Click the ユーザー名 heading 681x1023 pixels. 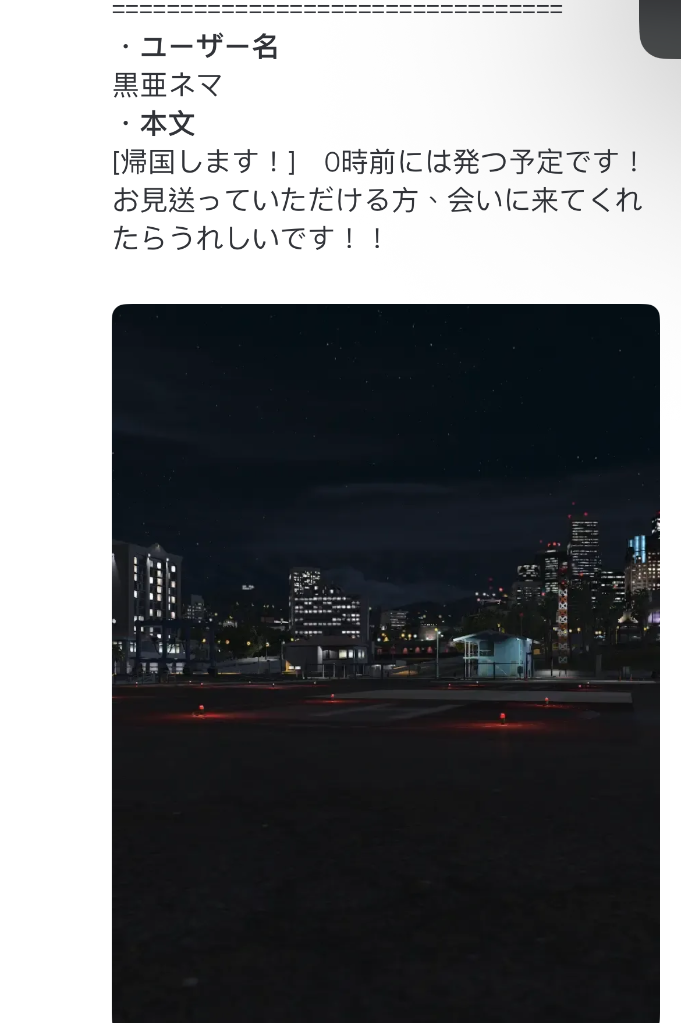(209, 47)
